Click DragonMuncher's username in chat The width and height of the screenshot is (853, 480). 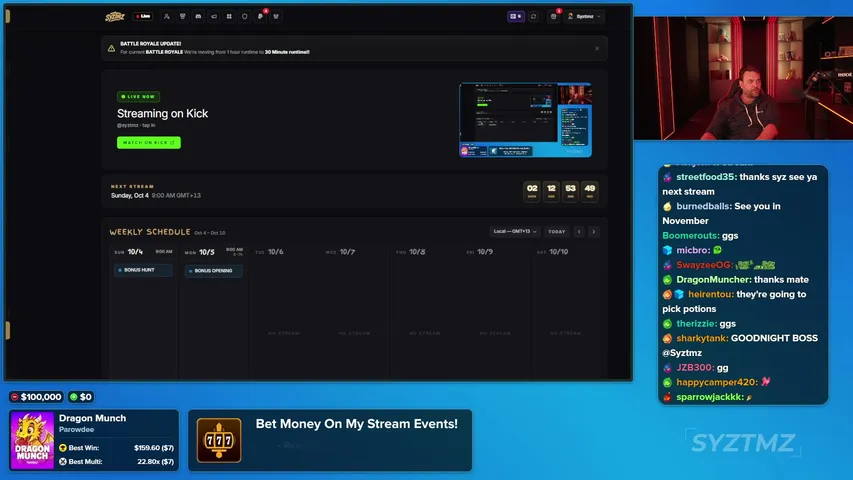[713, 280]
